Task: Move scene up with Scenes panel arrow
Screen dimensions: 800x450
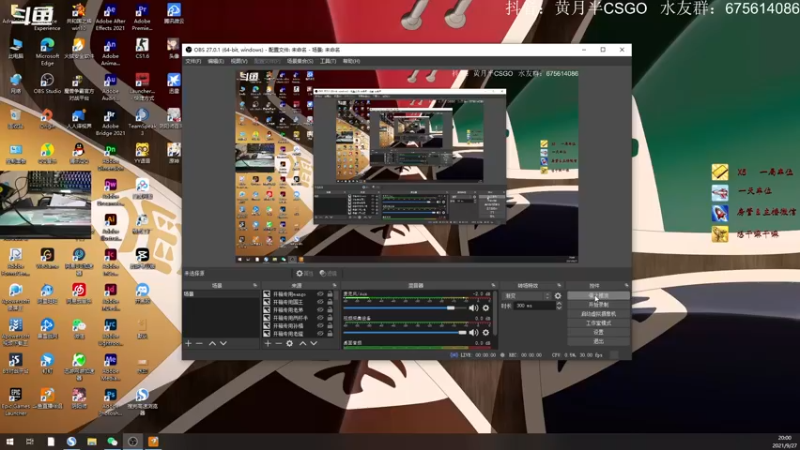Action: [x=212, y=343]
